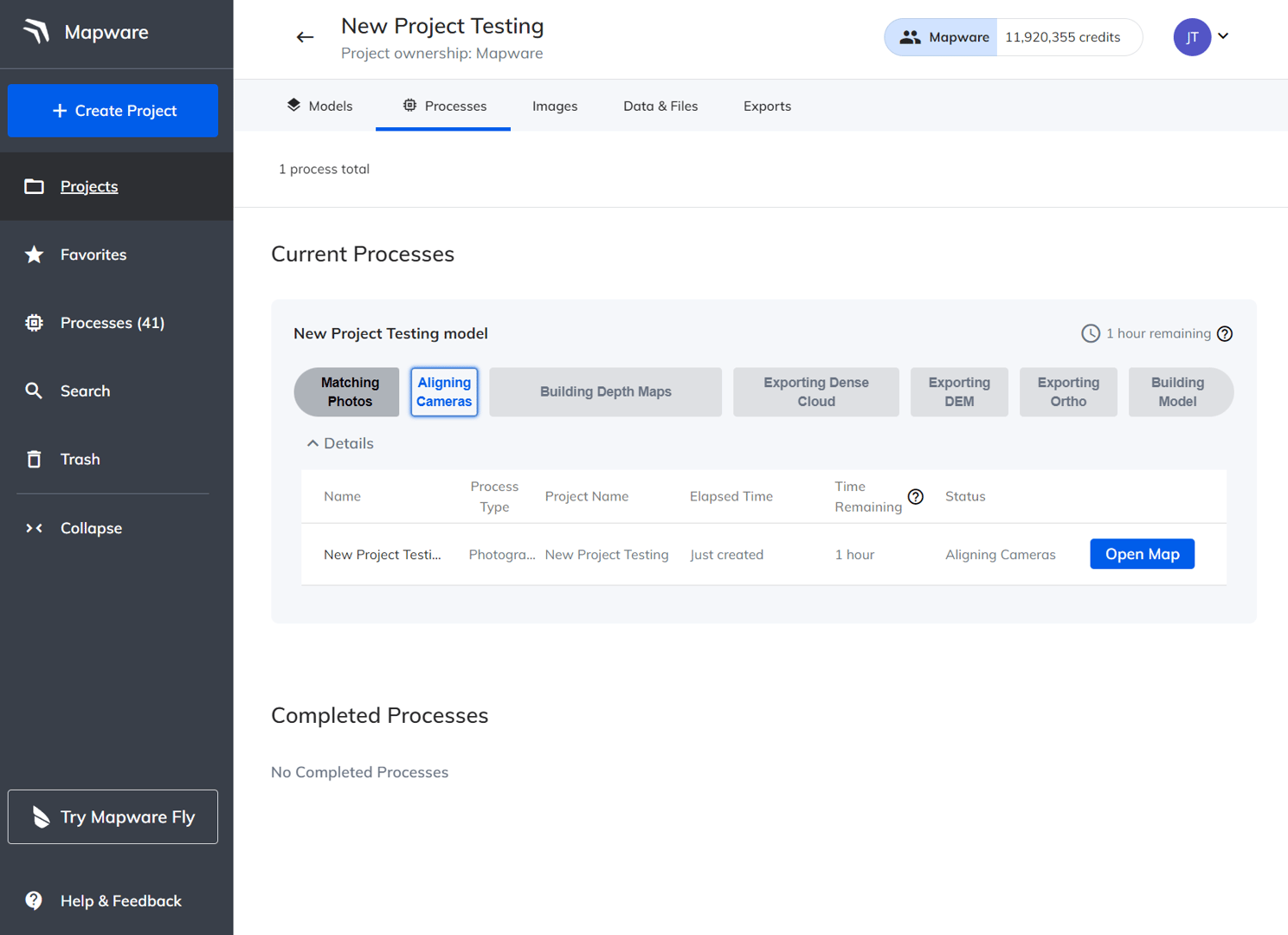Switch to the Models tab
This screenshot has height=935, width=1288.
click(319, 106)
